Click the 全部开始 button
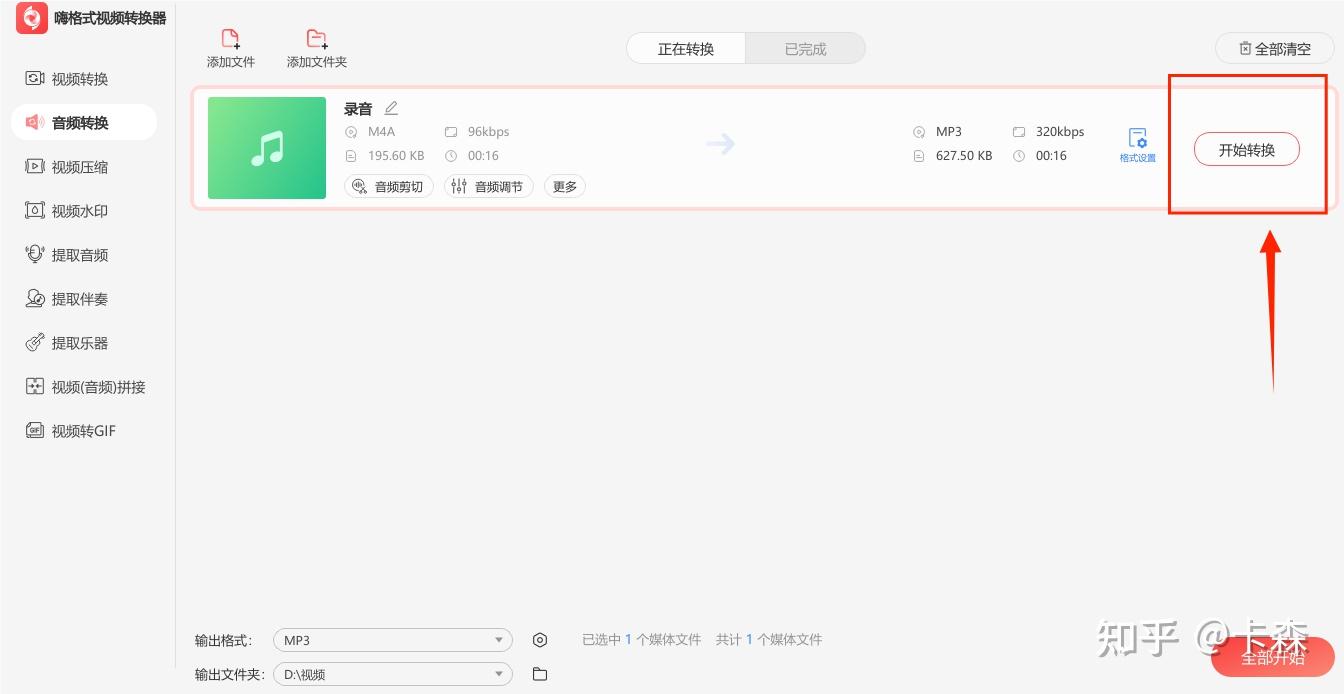Image resolution: width=1344 pixels, height=694 pixels. coord(1272,657)
